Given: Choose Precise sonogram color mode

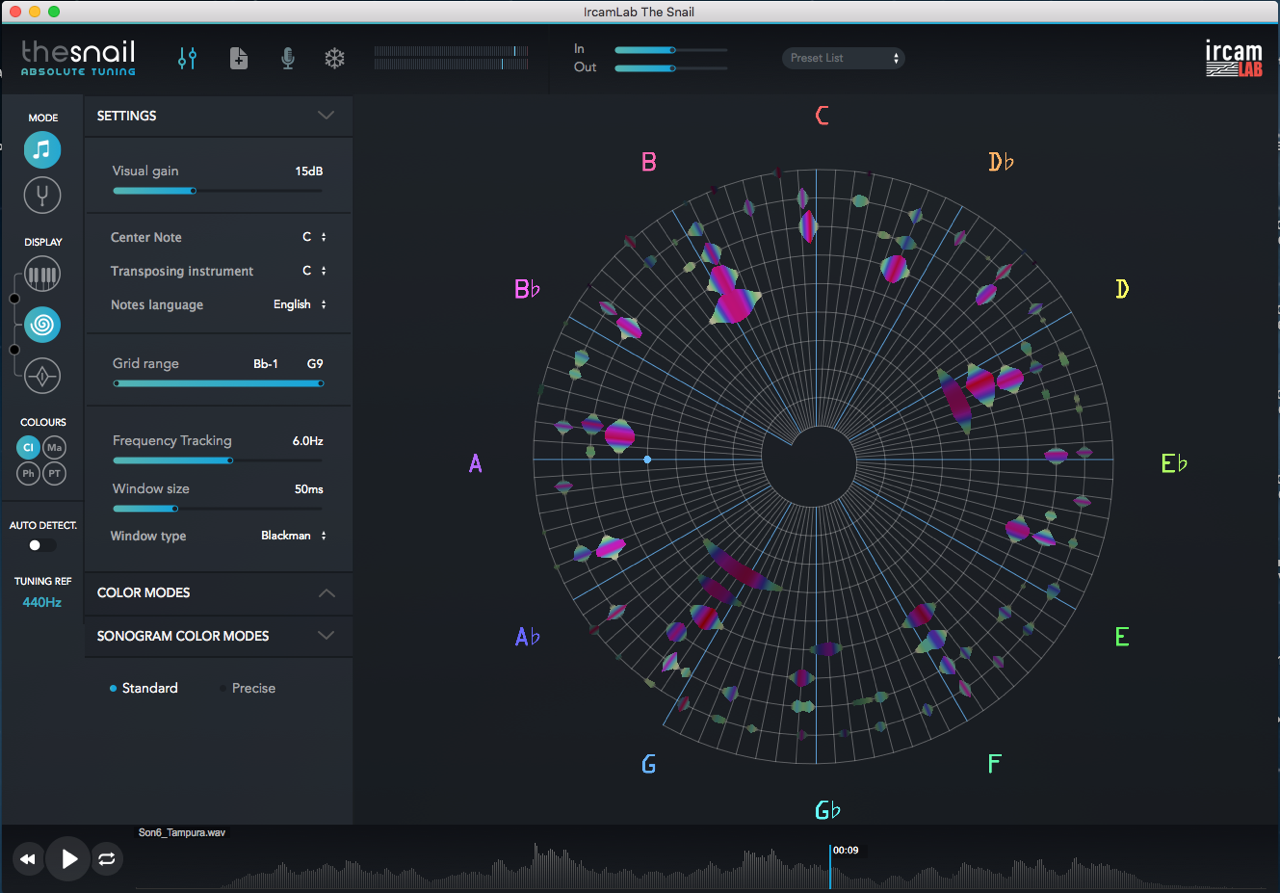Looking at the screenshot, I should (x=247, y=688).
